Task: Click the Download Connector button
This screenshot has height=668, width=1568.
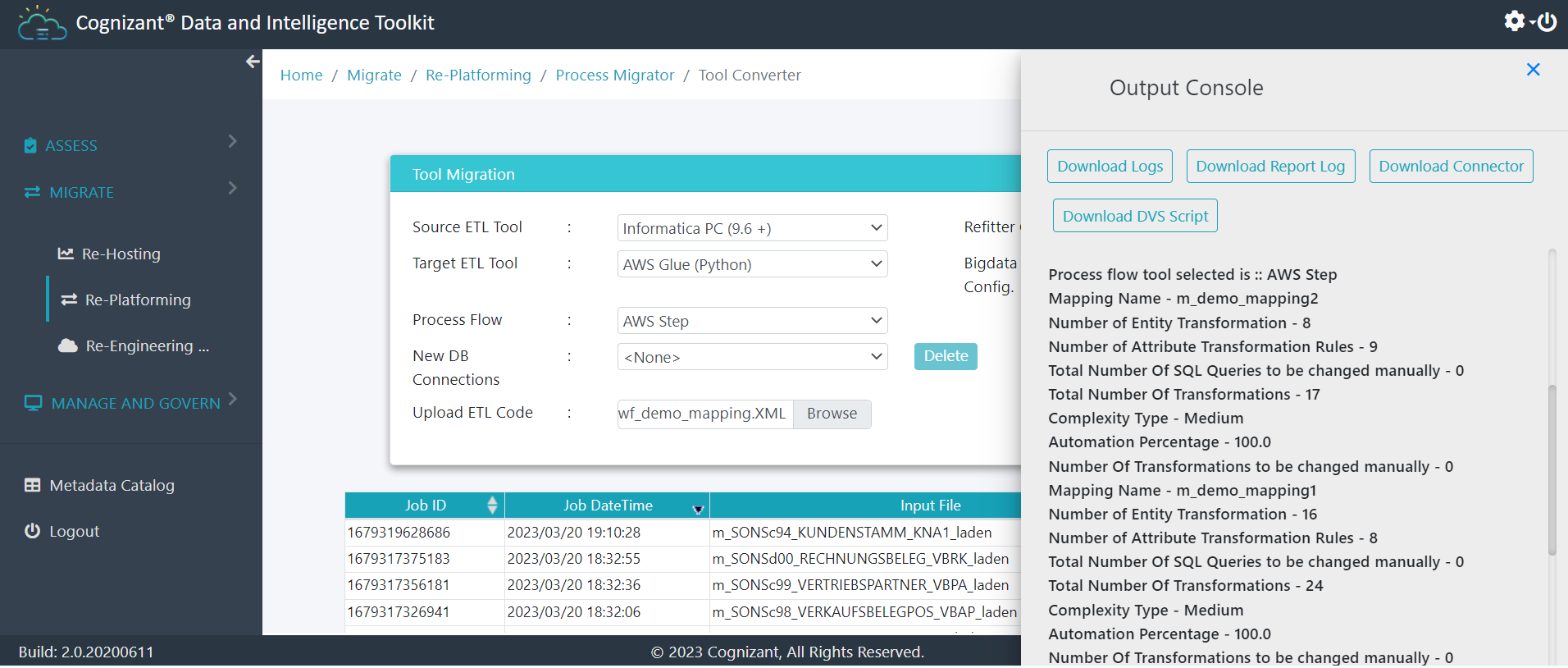Action: [x=1451, y=166]
